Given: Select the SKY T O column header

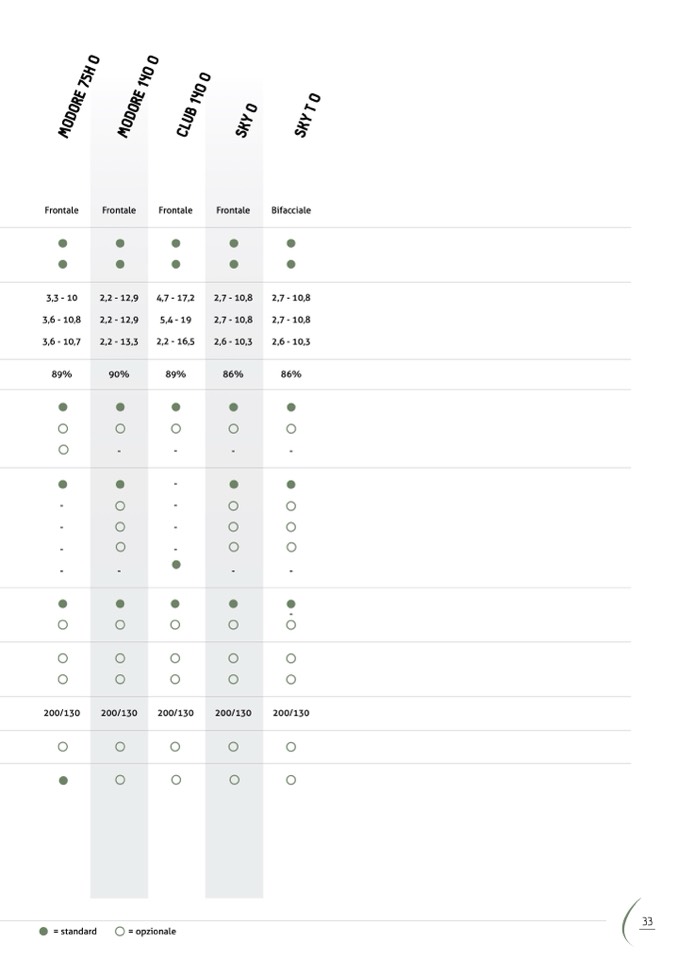Looking at the screenshot, I should pos(306,115).
